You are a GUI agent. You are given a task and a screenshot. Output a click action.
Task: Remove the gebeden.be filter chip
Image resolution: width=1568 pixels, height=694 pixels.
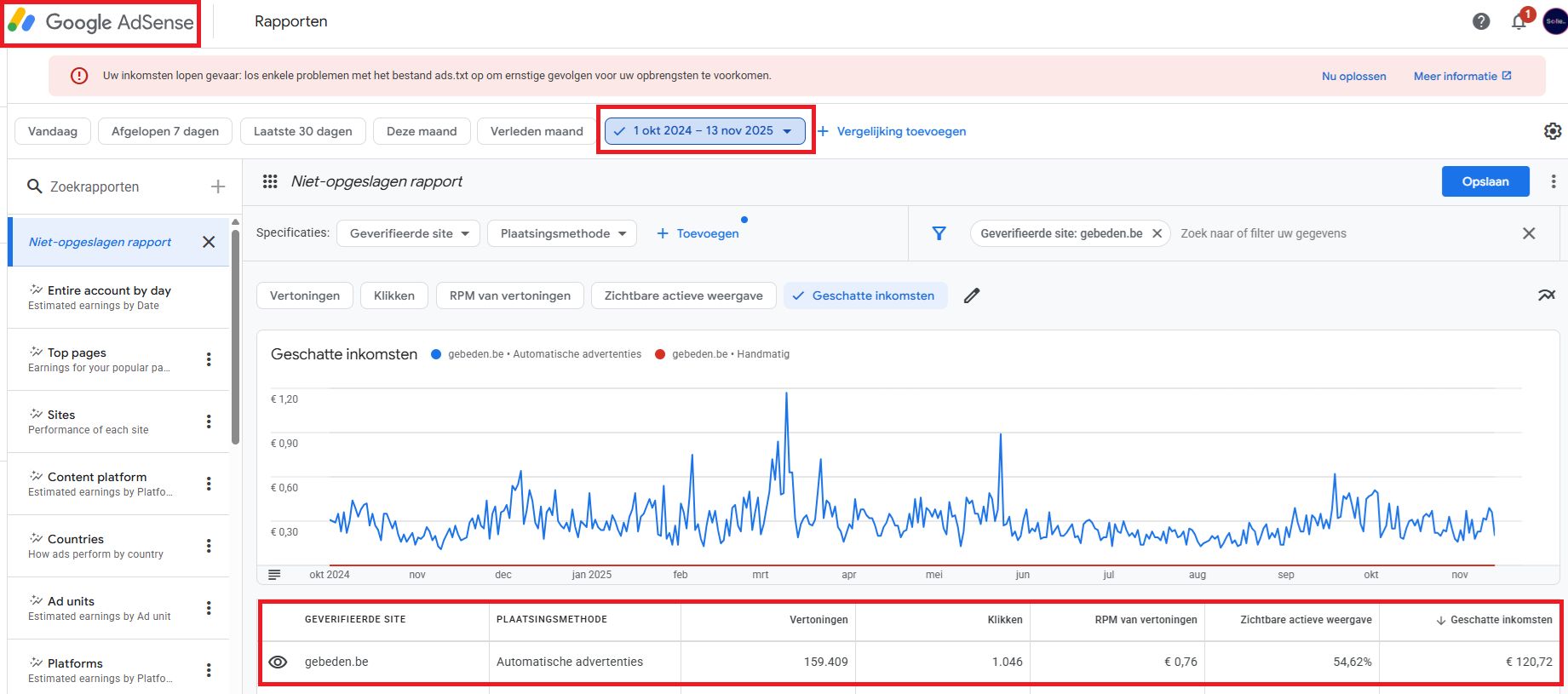coord(1157,233)
